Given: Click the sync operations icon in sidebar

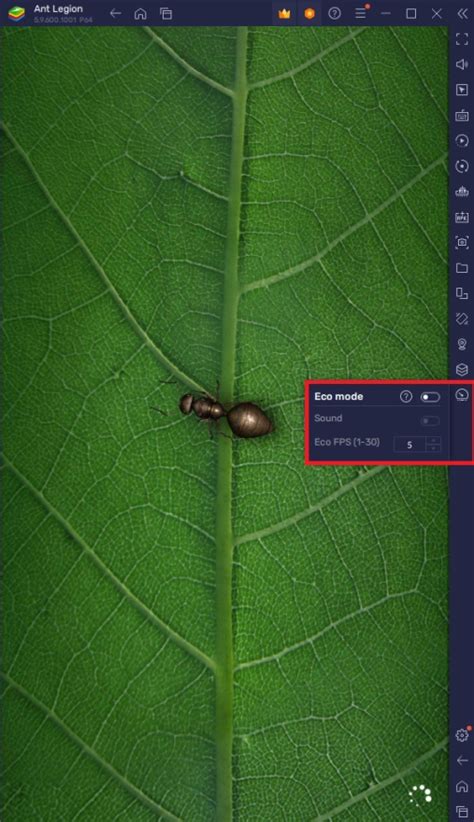Looking at the screenshot, I should pos(462,166).
